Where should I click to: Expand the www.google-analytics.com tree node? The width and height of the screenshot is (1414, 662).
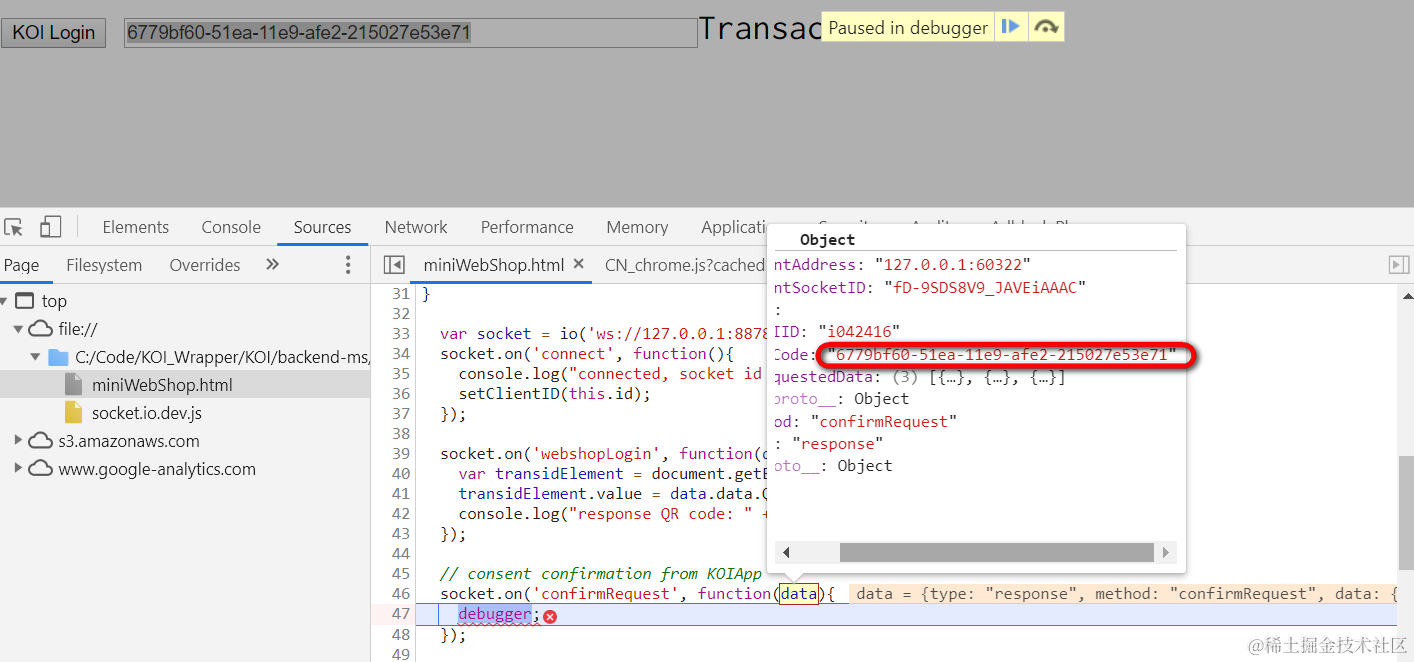click(18, 469)
